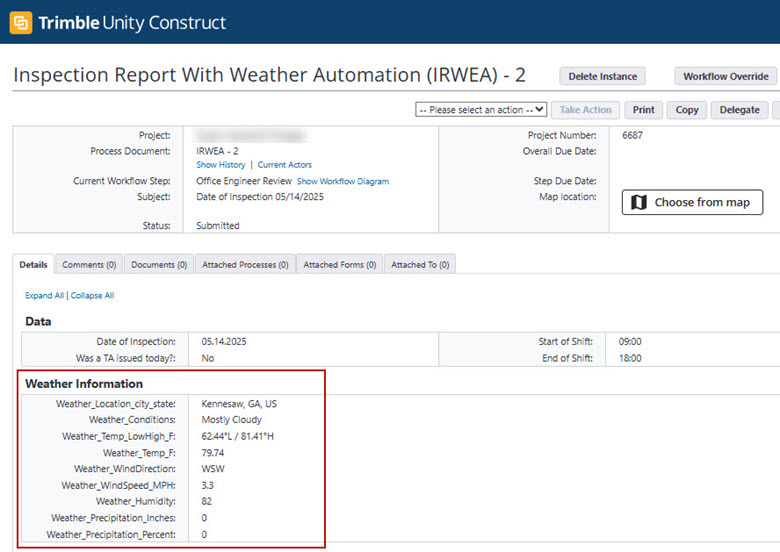Image resolution: width=780 pixels, height=552 pixels.
Task: Click the location value Kennesaw, GA, US
Action: (239, 404)
